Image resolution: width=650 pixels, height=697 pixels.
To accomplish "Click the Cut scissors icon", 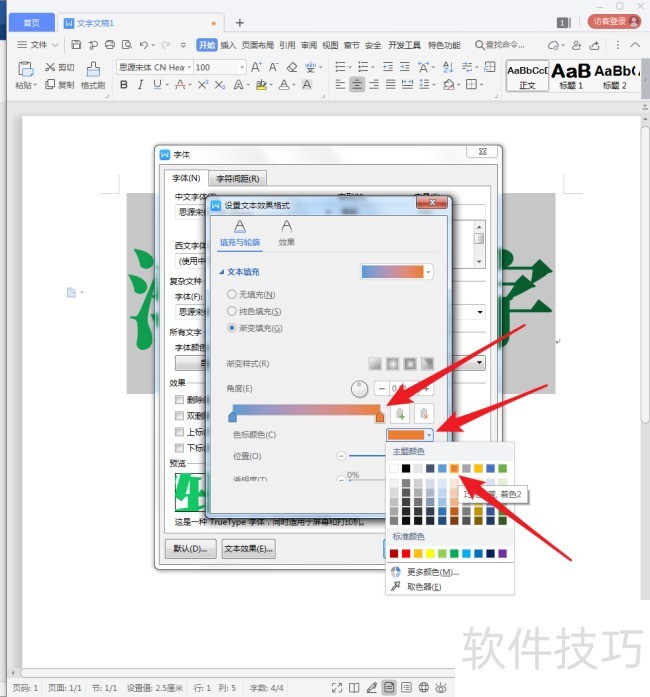I will pos(50,67).
